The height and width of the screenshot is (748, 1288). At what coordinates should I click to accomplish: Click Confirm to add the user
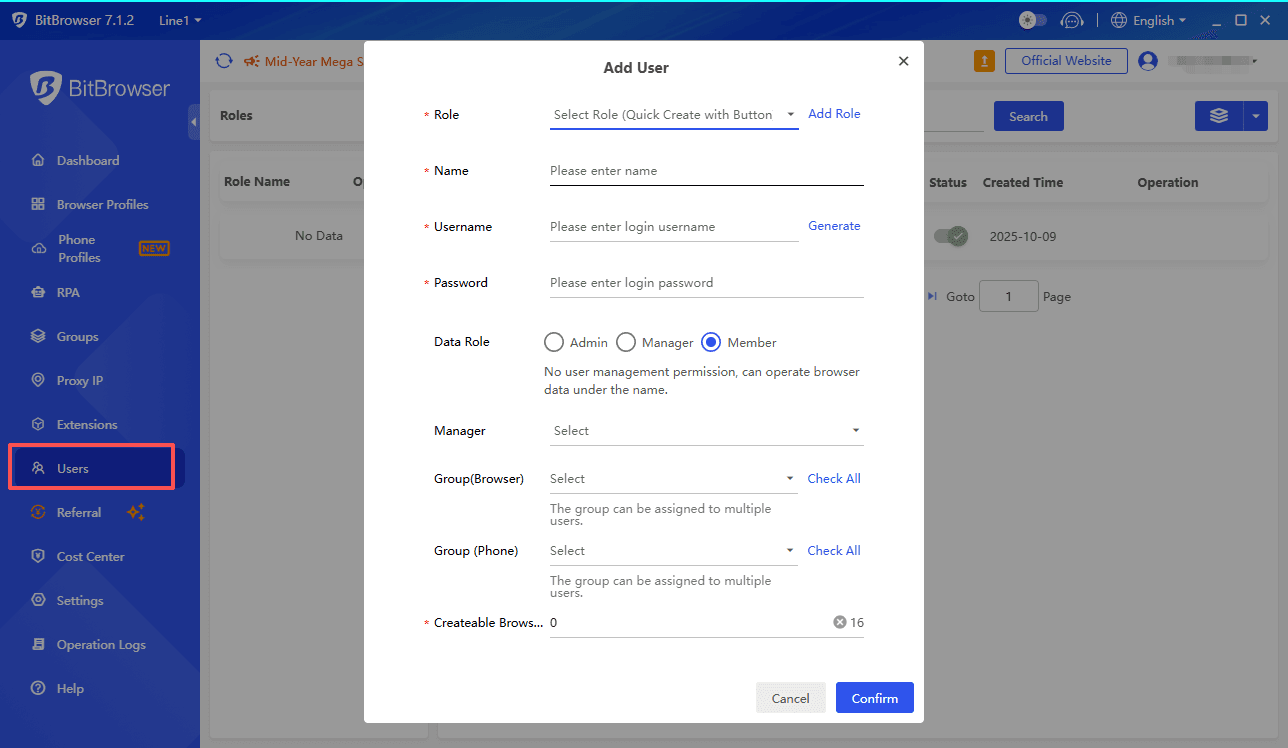click(875, 698)
